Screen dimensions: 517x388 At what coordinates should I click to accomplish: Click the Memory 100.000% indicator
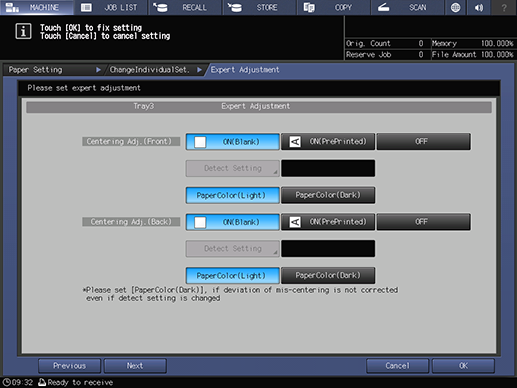coord(473,44)
